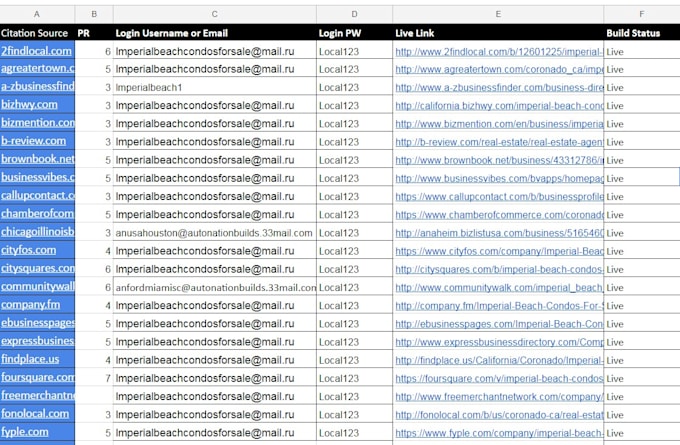
Task: Select column E header
Action: (498, 14)
